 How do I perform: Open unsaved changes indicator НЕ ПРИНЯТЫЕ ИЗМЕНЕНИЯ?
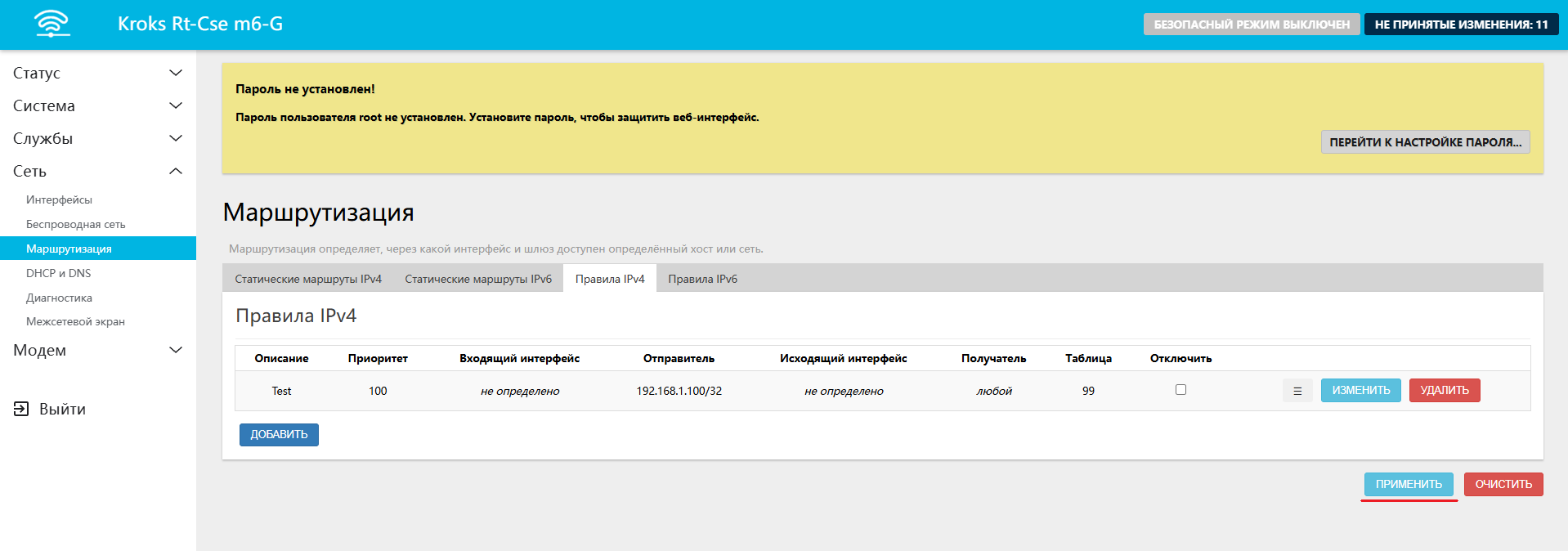[x=1461, y=25]
